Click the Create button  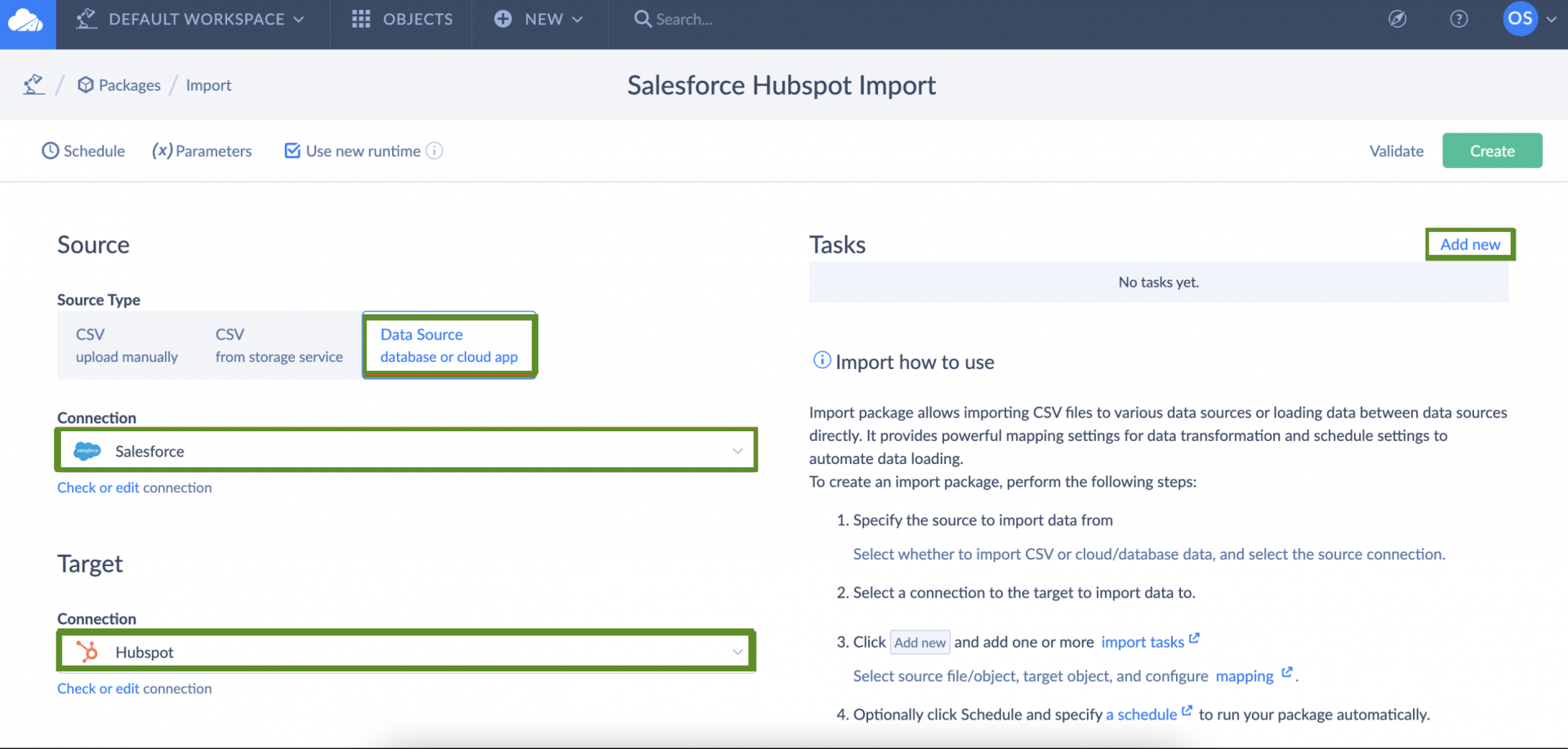tap(1492, 150)
